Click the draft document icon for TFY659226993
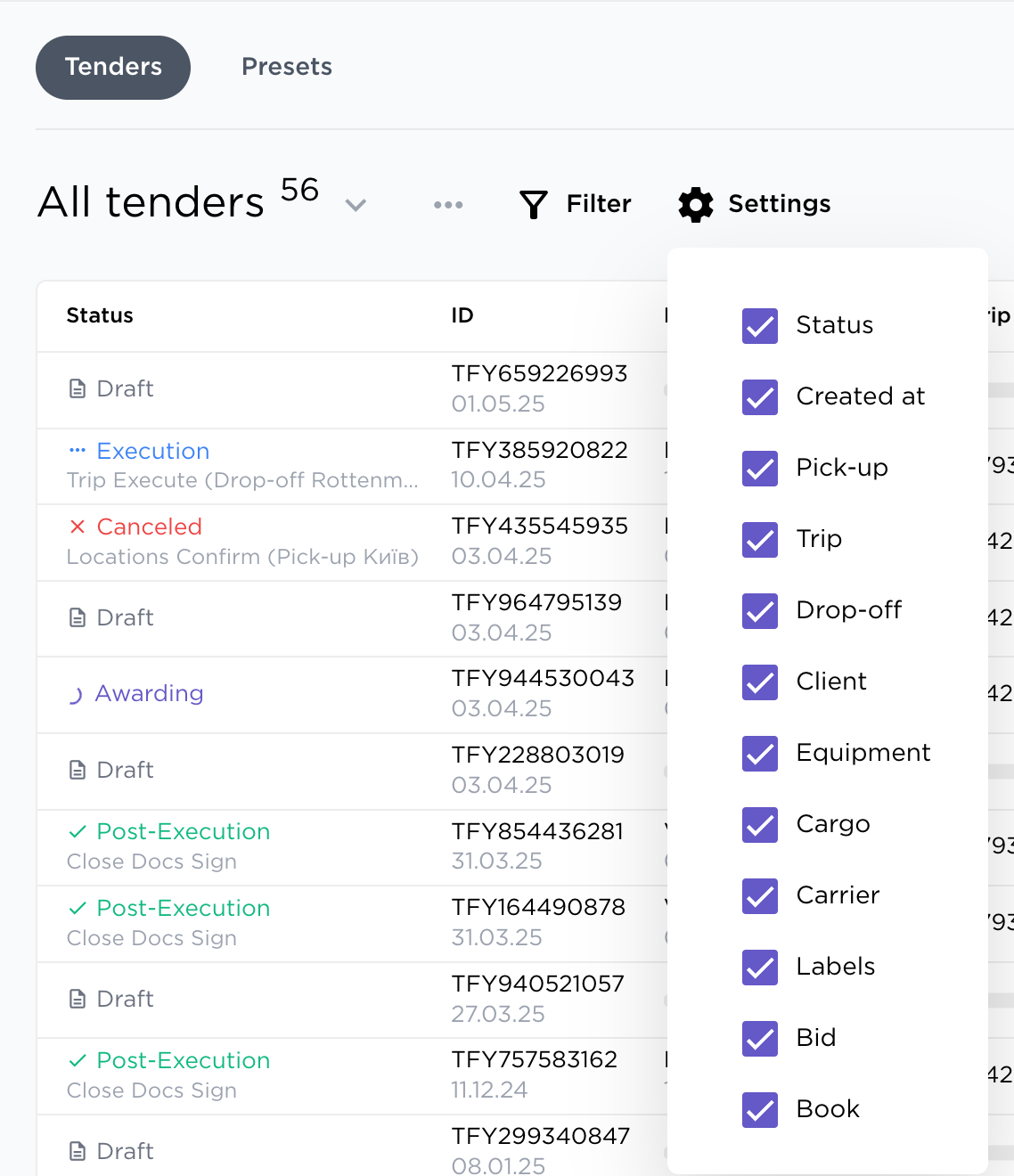 [78, 389]
